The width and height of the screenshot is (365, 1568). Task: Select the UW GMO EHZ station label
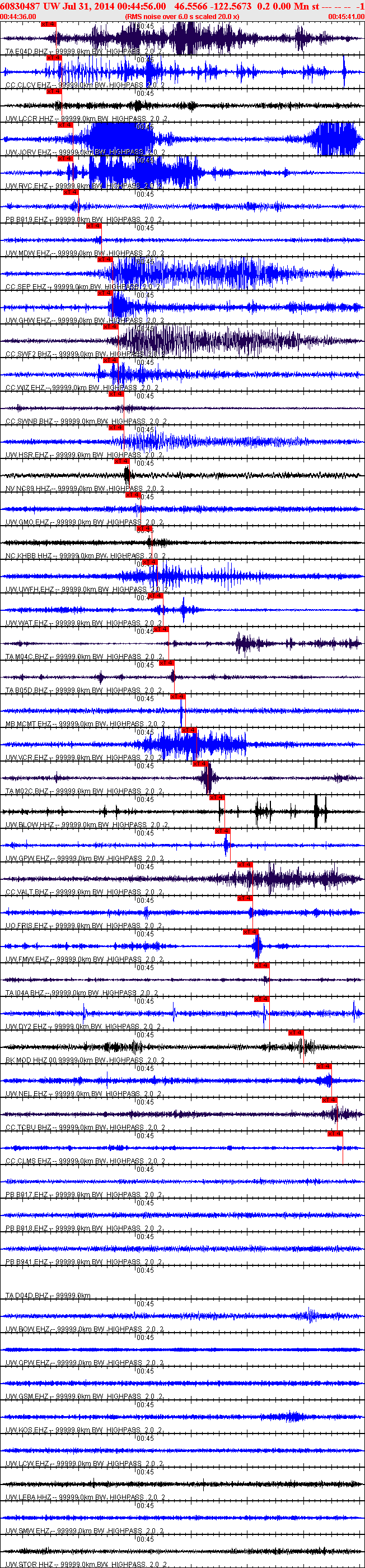click(84, 522)
